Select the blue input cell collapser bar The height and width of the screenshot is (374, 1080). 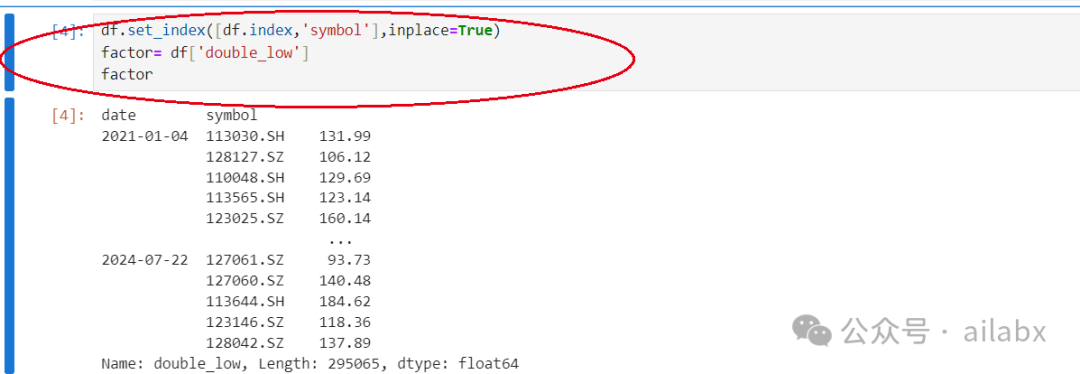coord(9,52)
